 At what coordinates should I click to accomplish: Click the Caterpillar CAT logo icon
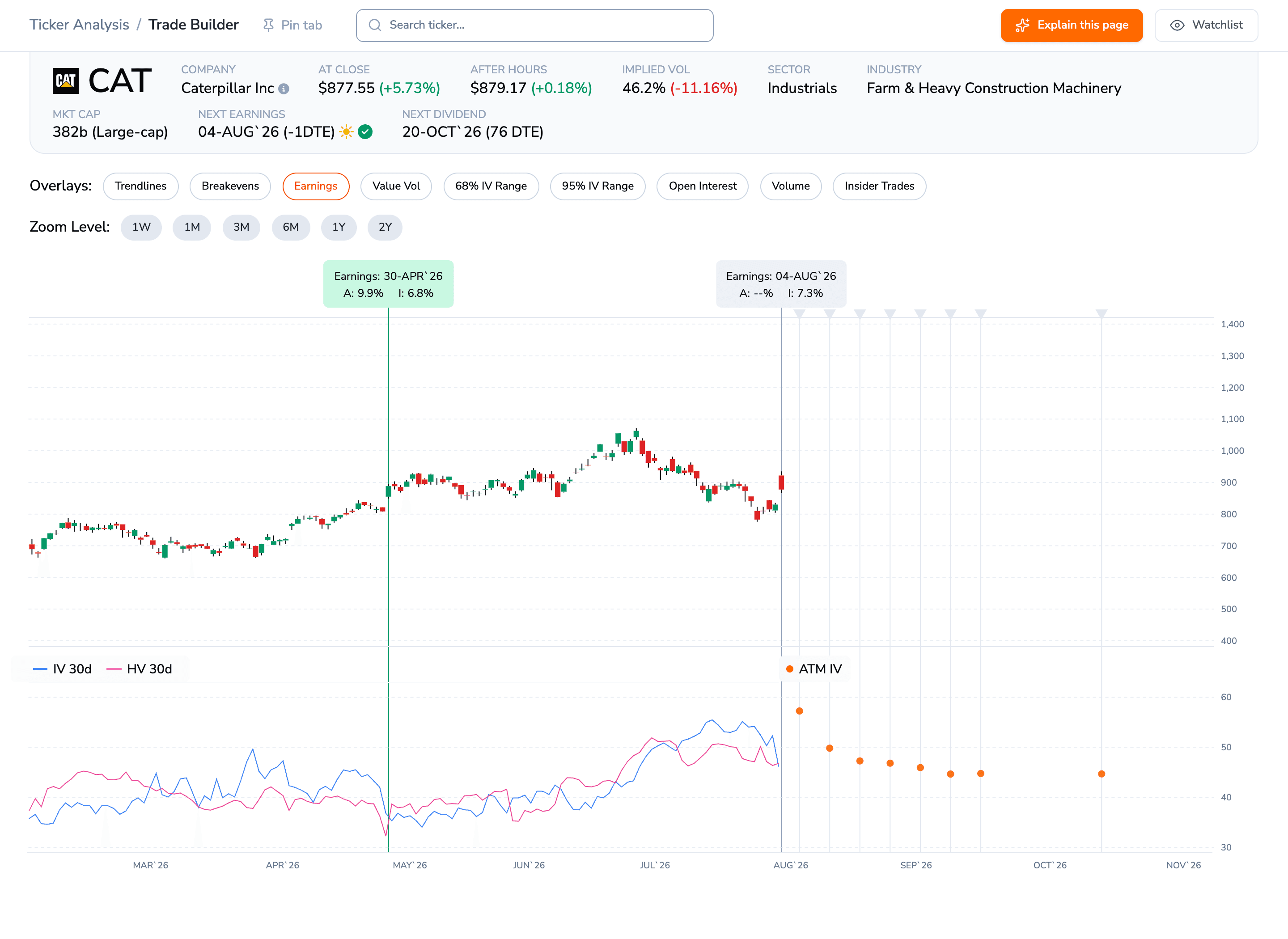[x=65, y=80]
